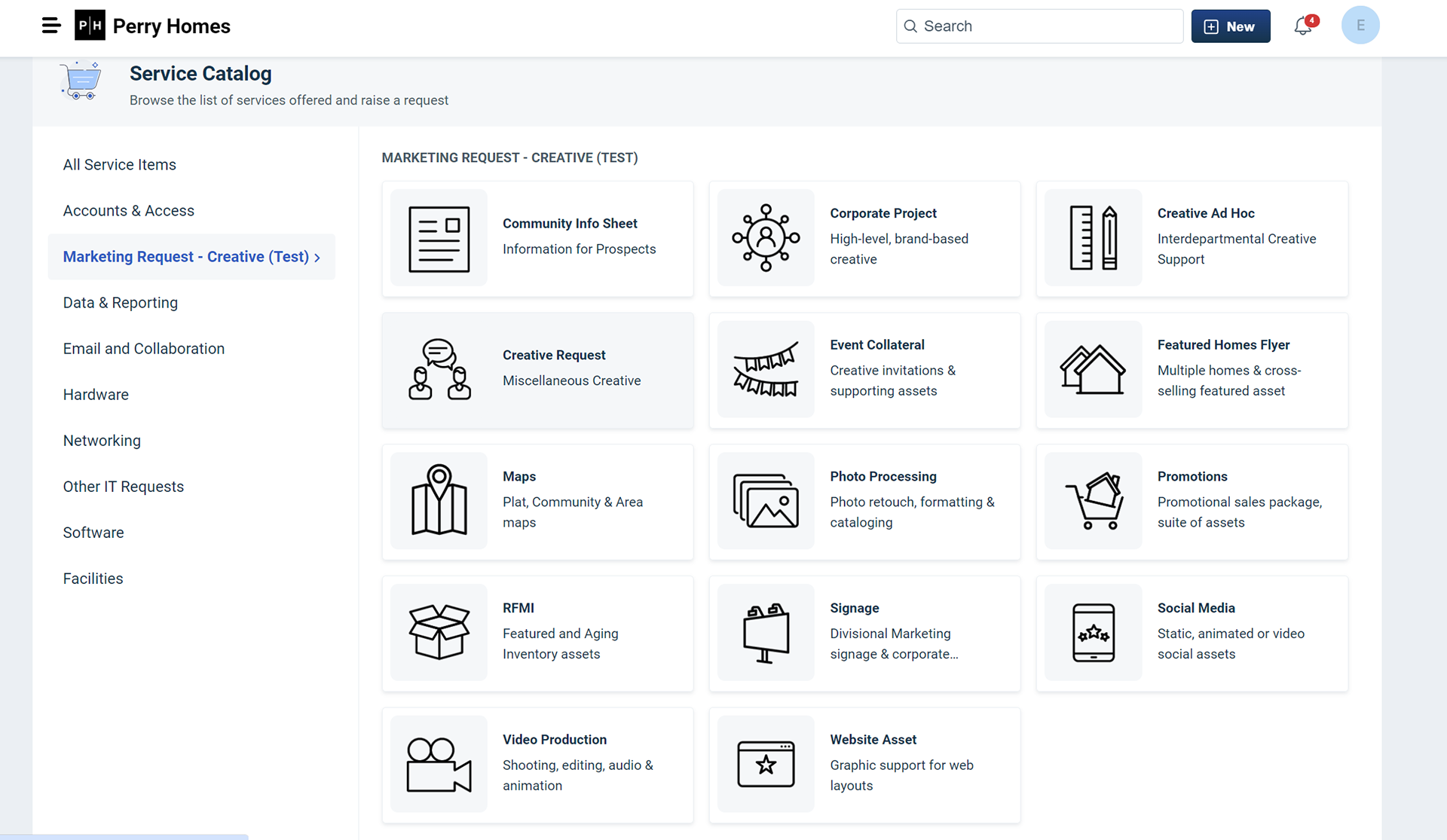Click the Photo Processing pictures icon
Screen dimensions: 1447x840
pos(766,500)
